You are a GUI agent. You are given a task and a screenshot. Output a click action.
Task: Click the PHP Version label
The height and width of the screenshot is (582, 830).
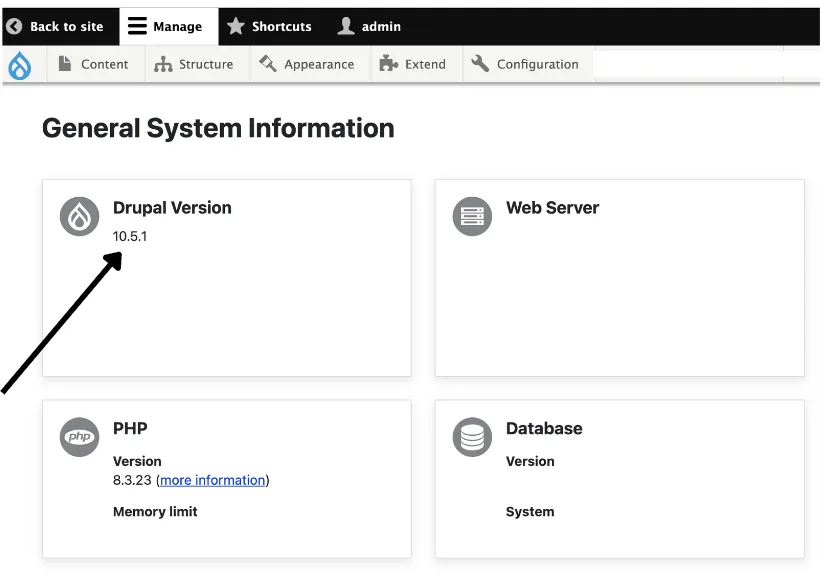(137, 461)
